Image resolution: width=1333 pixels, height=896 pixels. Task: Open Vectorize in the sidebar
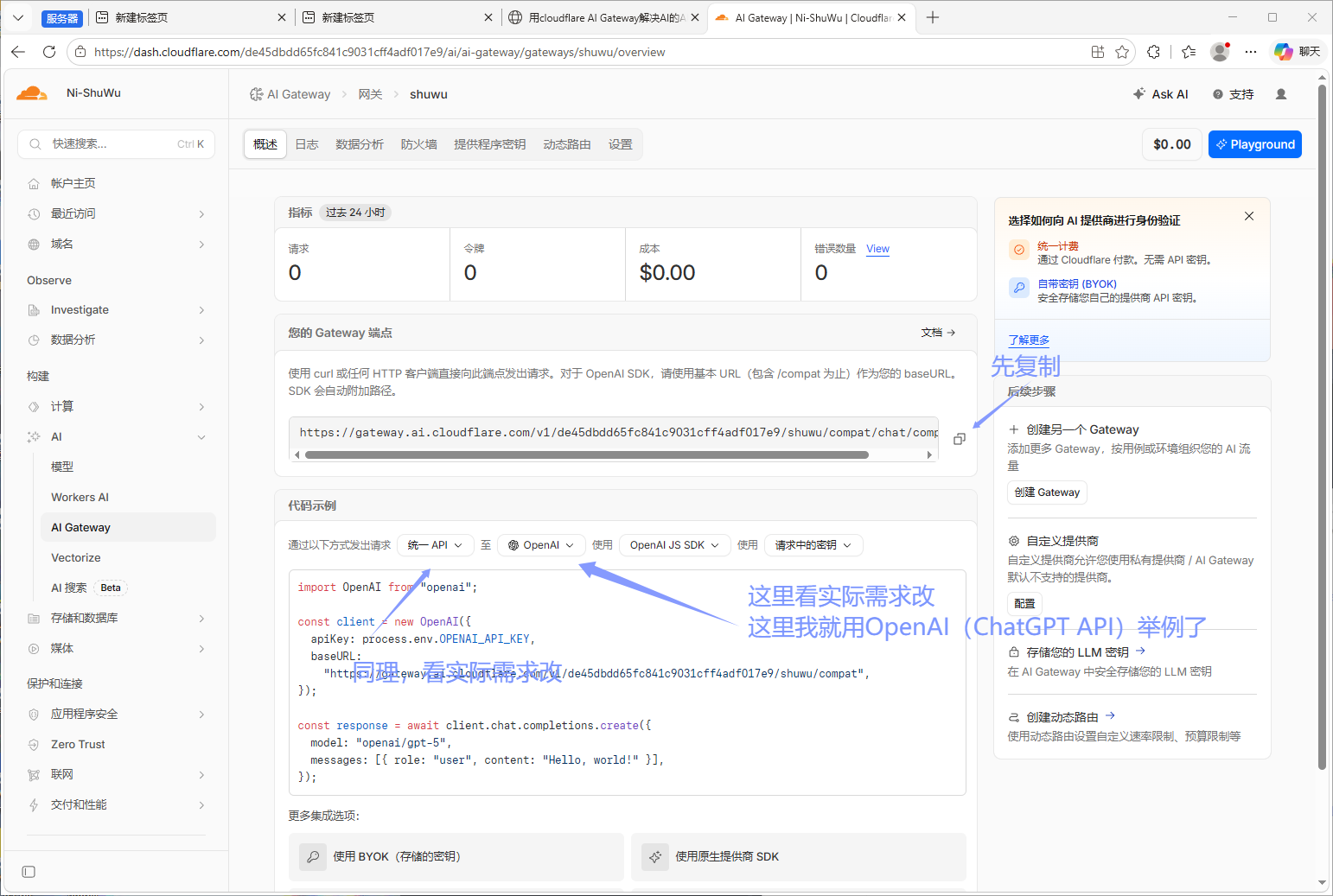128,557
